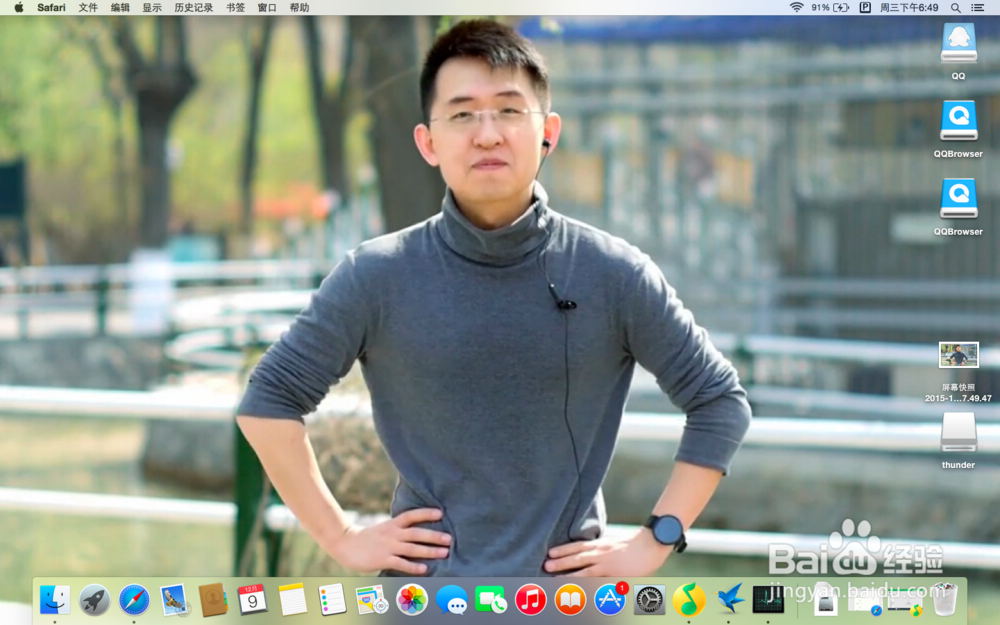Open QQ Music from the Dock
This screenshot has width=1000, height=625.
(688, 601)
